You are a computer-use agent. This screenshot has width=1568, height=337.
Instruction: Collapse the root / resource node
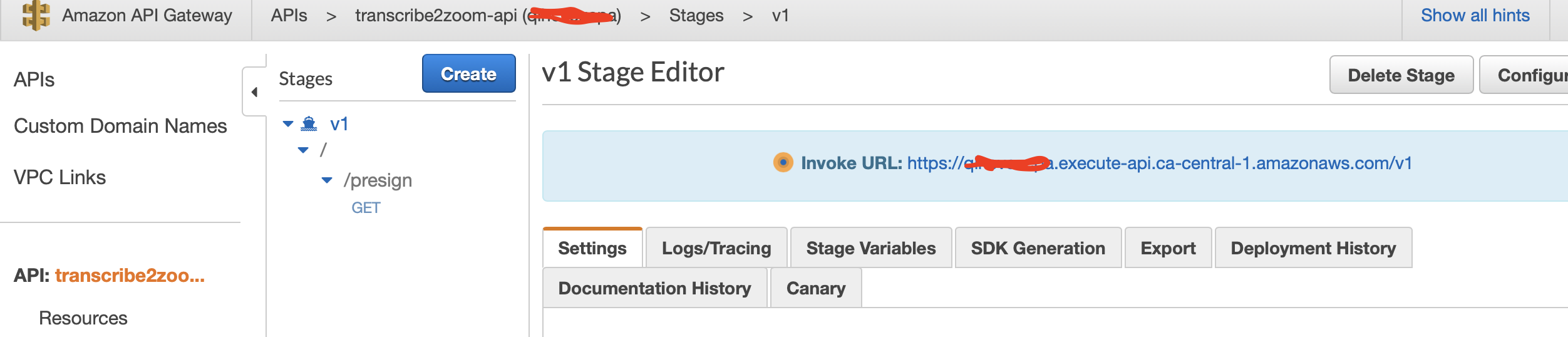point(303,150)
